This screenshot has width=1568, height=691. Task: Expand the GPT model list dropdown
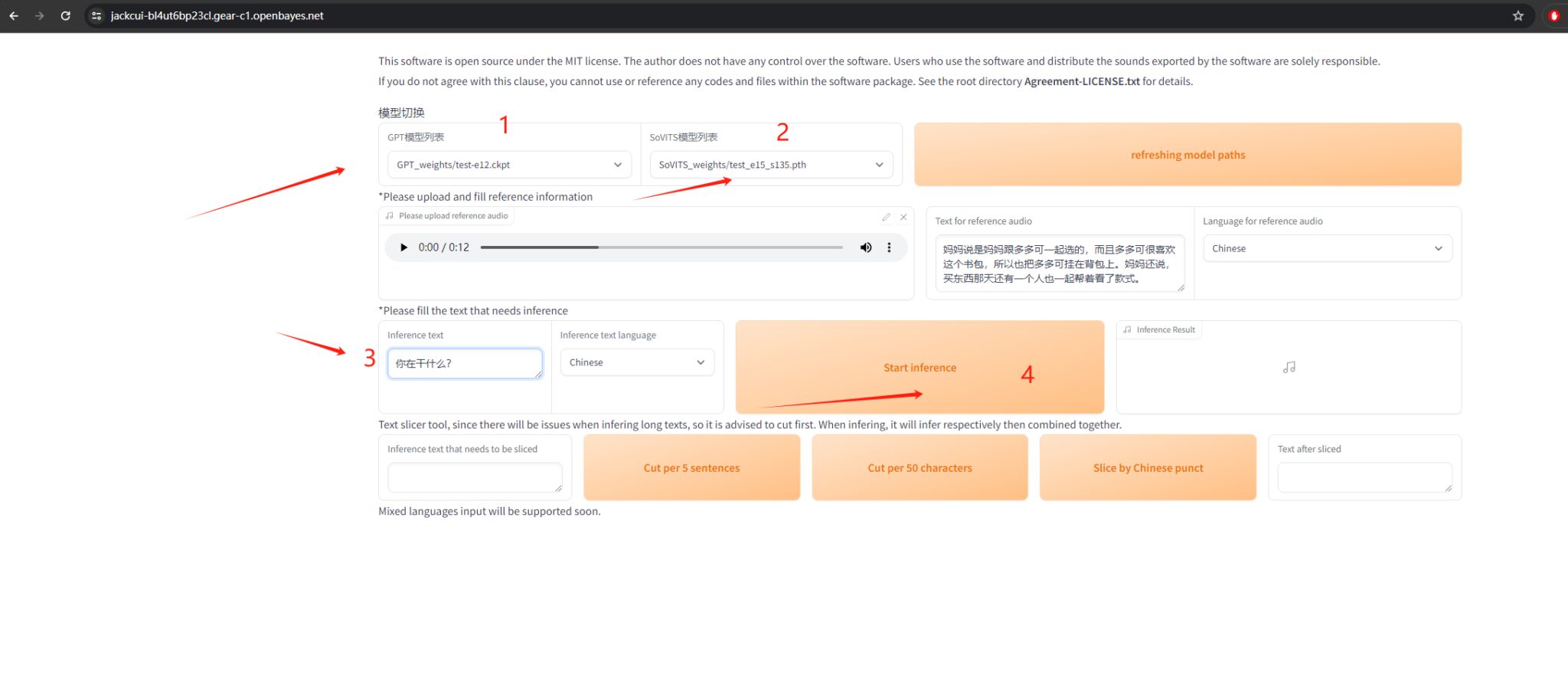pyautogui.click(x=509, y=165)
